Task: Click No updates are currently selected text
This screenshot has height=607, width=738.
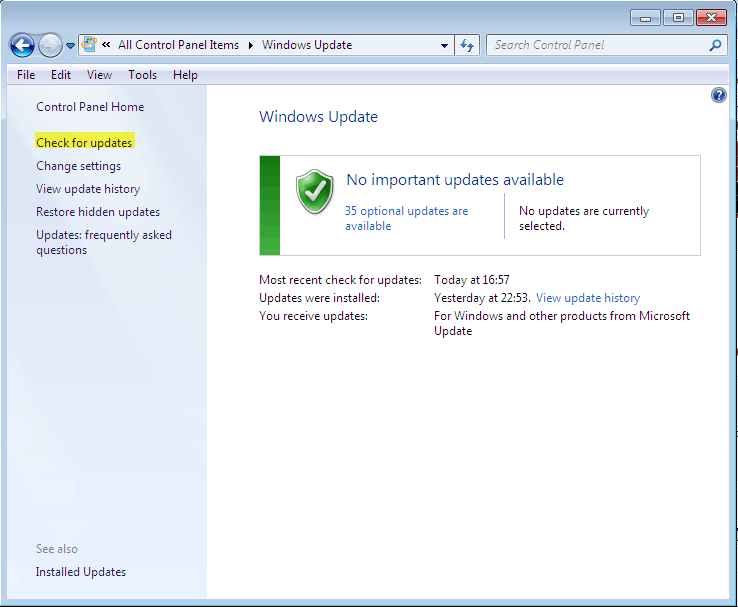Action: [x=584, y=218]
